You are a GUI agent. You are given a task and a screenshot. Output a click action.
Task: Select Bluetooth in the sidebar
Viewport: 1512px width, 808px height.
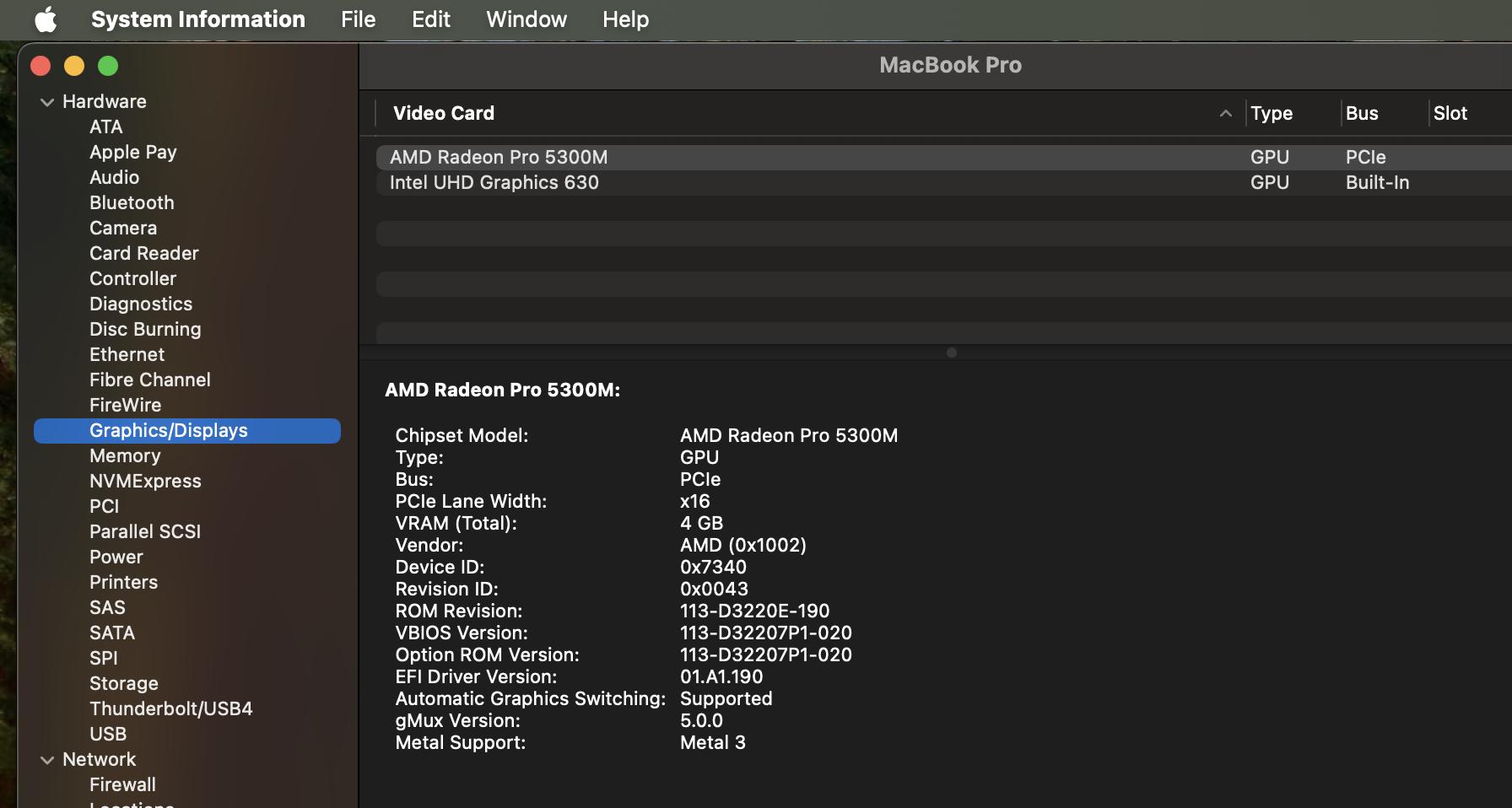tap(132, 202)
